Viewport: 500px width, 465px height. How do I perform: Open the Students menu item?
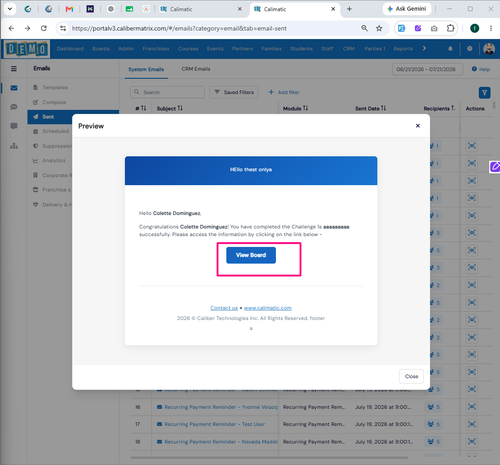pos(301,49)
